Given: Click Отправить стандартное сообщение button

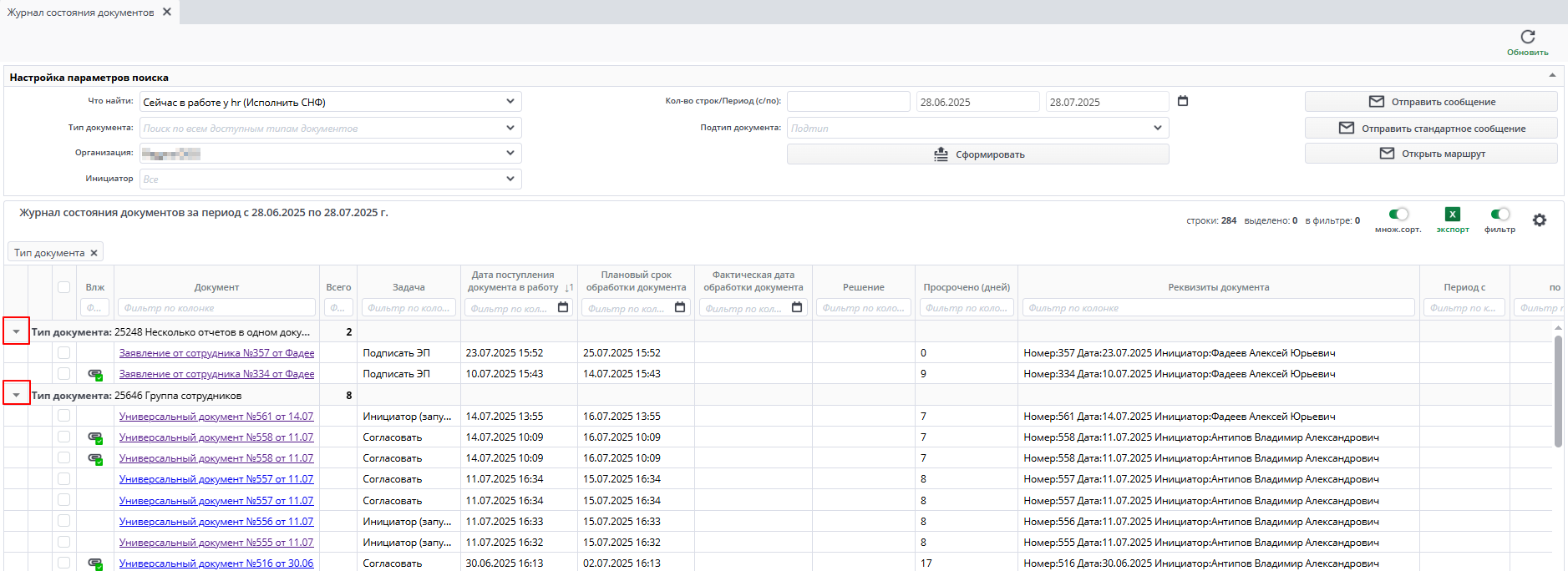Looking at the screenshot, I should (1431, 128).
